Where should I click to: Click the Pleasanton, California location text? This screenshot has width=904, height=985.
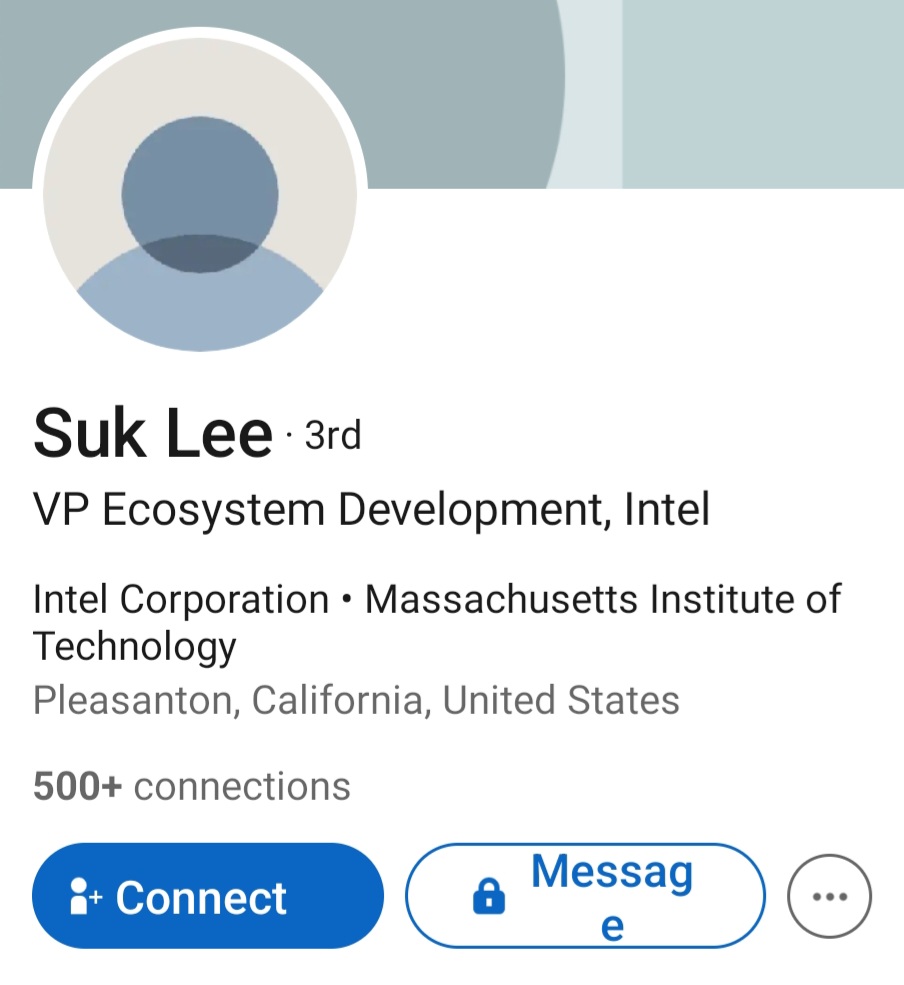click(x=356, y=700)
